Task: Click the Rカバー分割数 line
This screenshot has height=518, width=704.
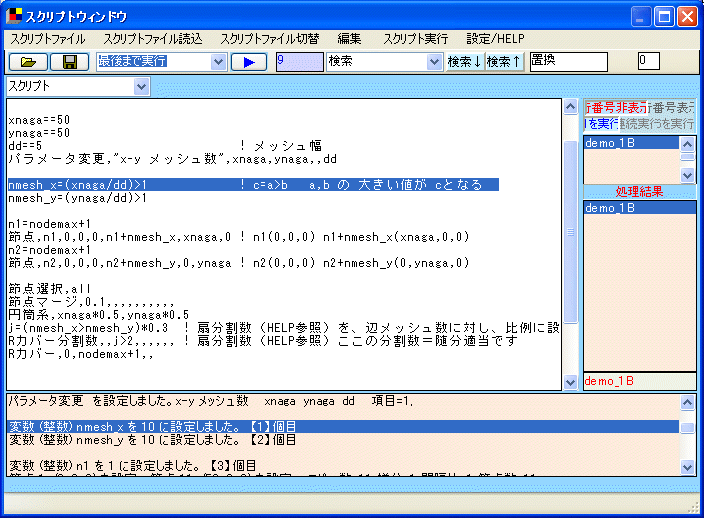Action: [263, 341]
